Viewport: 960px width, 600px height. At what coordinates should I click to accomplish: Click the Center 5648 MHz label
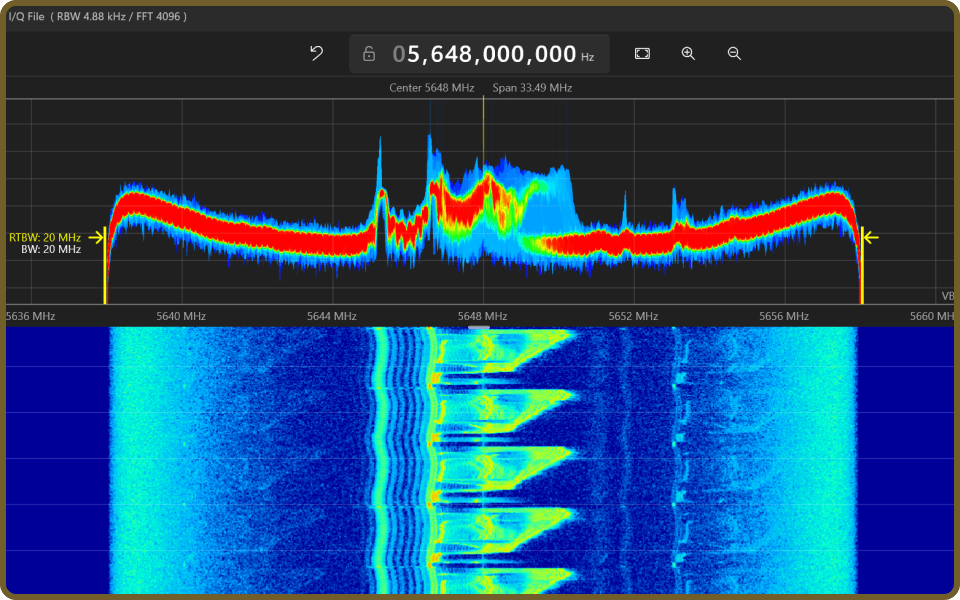click(x=432, y=88)
